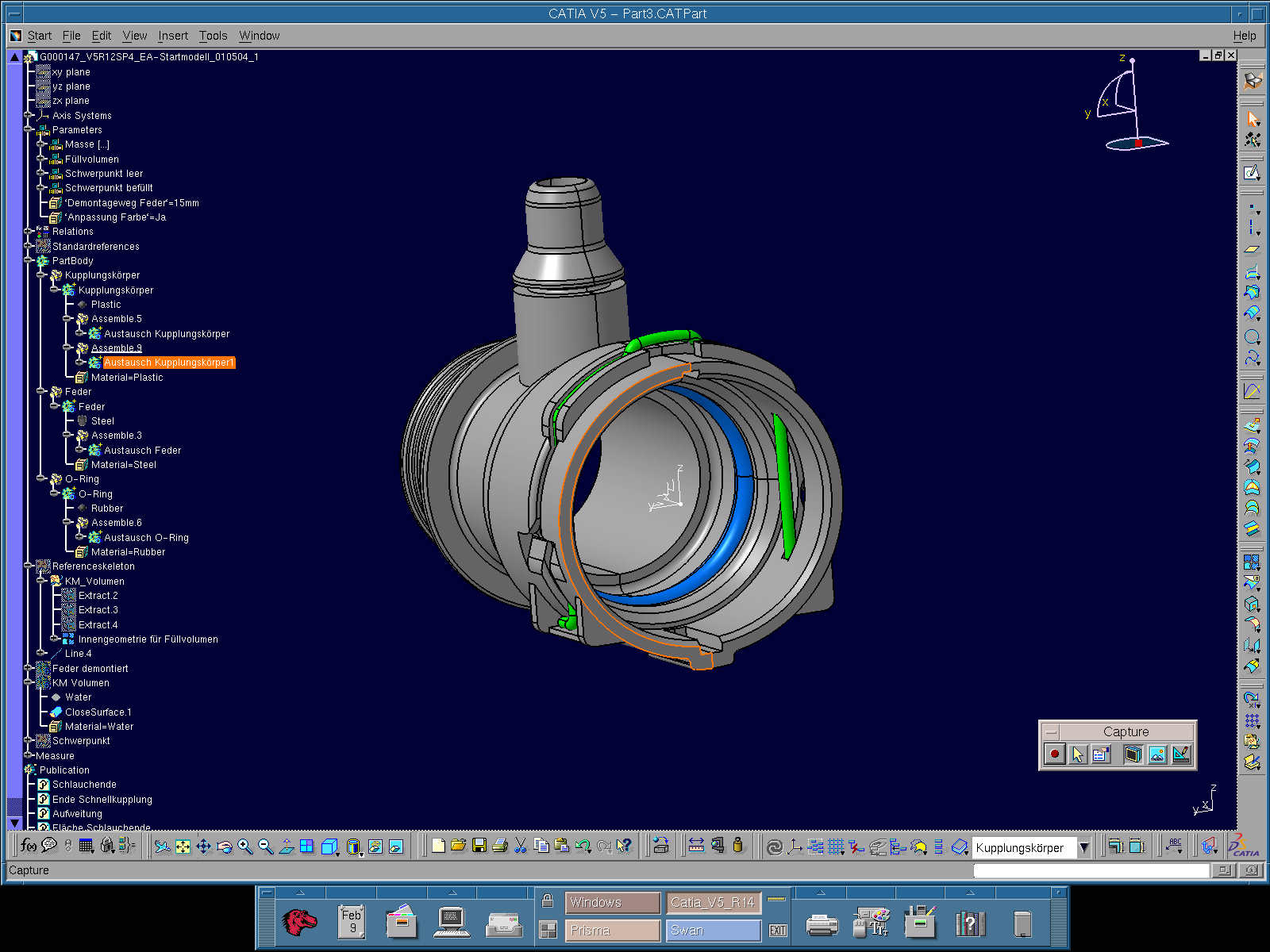Start recording in Capture toolbar
The height and width of the screenshot is (952, 1270).
coord(1054,754)
